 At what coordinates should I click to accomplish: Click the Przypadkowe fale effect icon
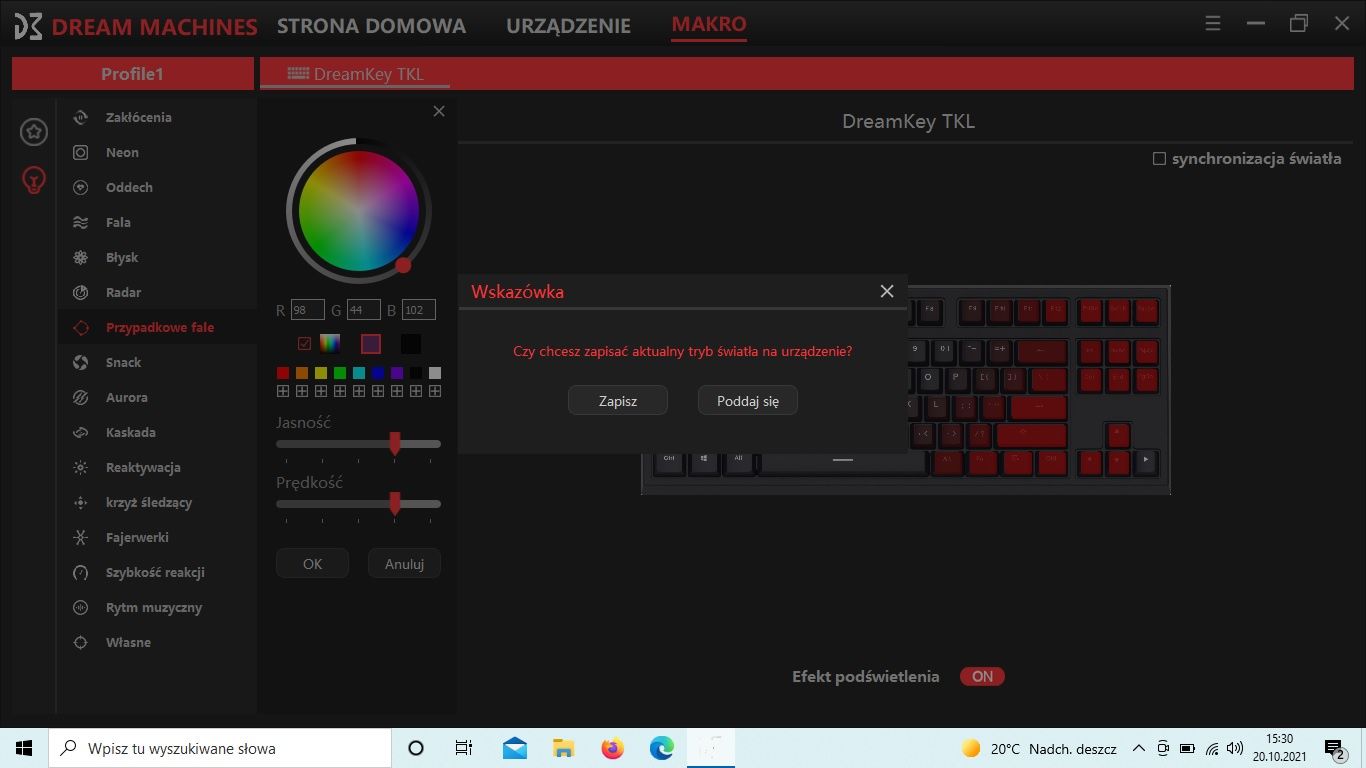(x=81, y=327)
